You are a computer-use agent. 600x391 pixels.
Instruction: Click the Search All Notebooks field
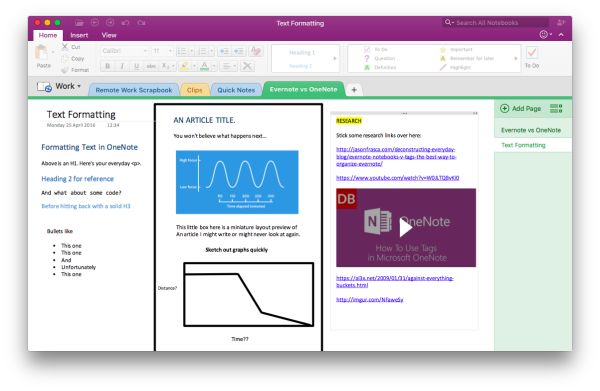coord(496,23)
